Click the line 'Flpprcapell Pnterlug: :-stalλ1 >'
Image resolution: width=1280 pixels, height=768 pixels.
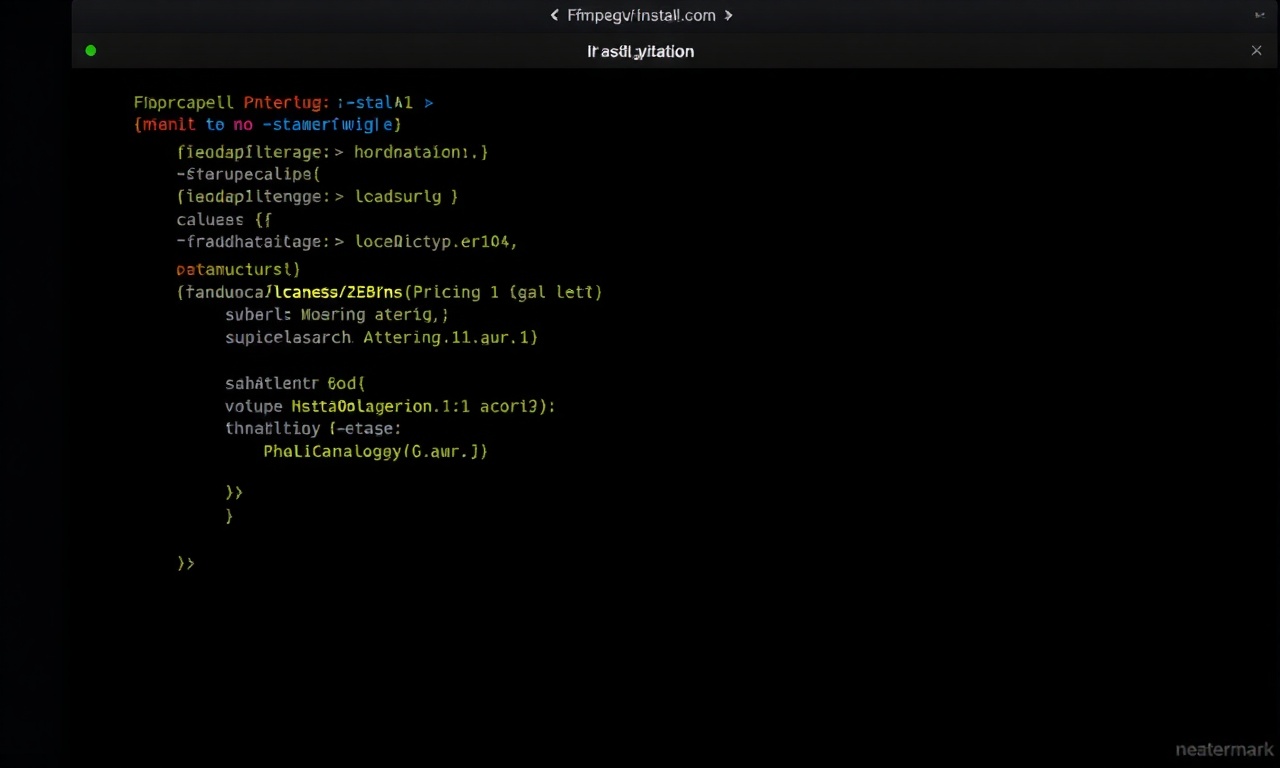283,102
